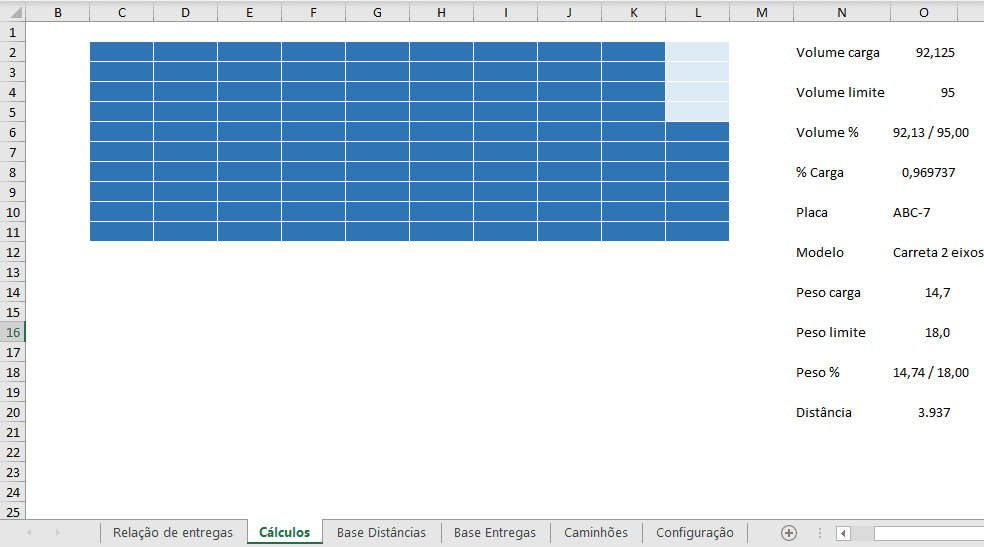The width and height of the screenshot is (984, 547).
Task: Select row 1 header
Action: pos(13,33)
